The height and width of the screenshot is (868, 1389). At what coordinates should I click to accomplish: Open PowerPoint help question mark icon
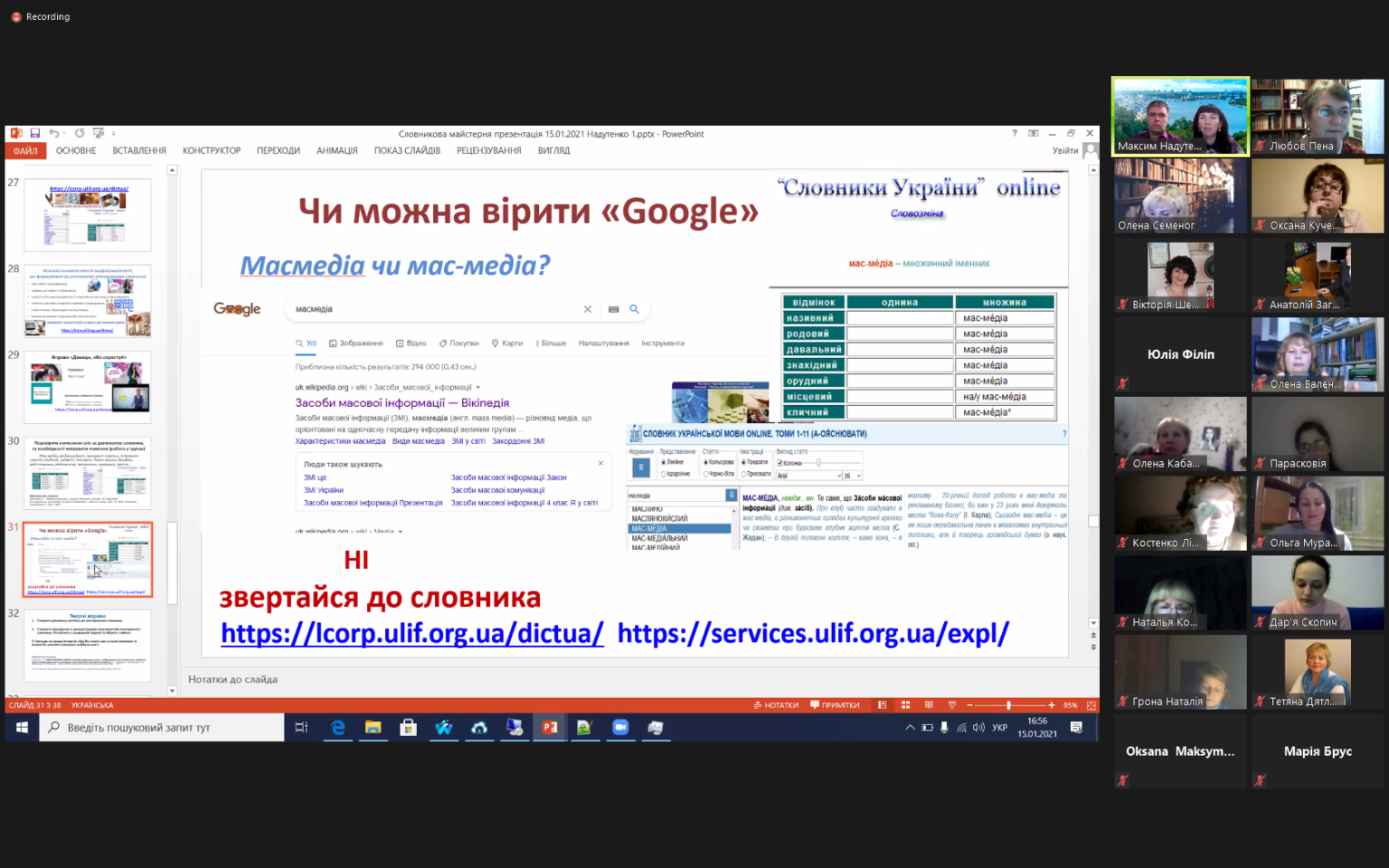pos(1014,133)
